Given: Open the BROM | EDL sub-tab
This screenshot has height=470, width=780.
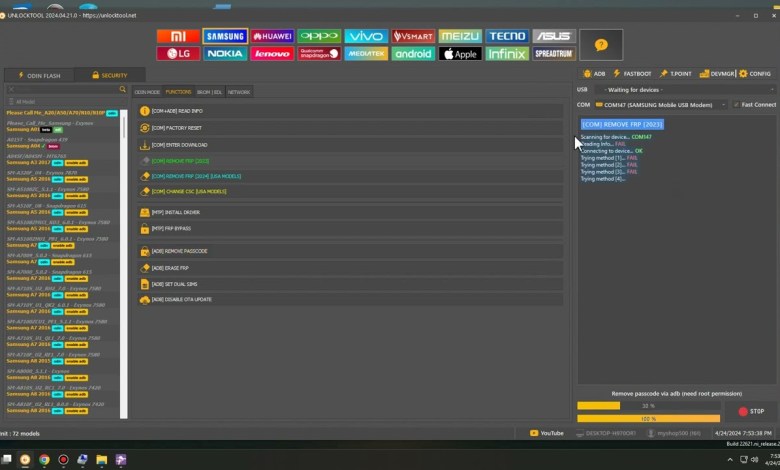Looking at the screenshot, I should coord(209,92).
